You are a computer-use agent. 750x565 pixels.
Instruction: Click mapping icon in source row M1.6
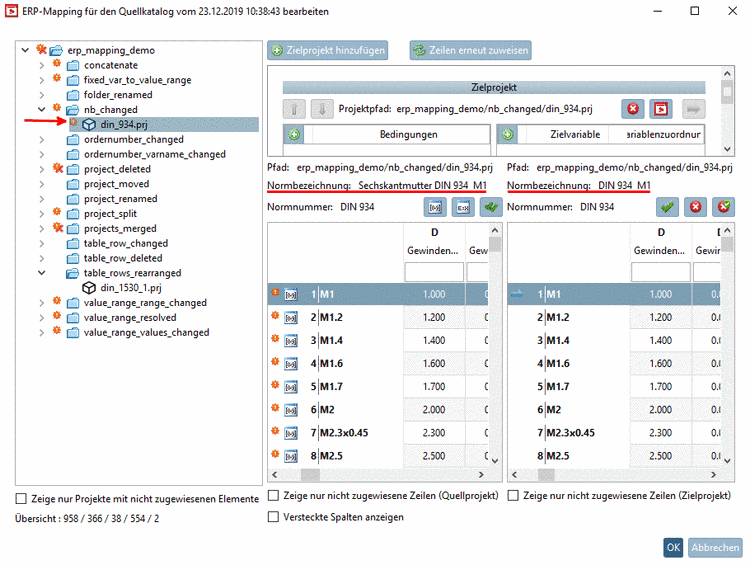pyautogui.click(x=291, y=364)
